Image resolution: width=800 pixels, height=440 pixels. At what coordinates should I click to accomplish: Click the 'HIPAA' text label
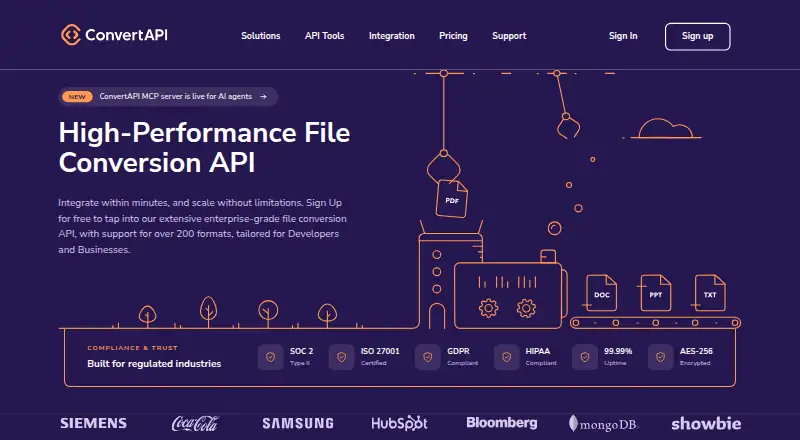click(538, 351)
